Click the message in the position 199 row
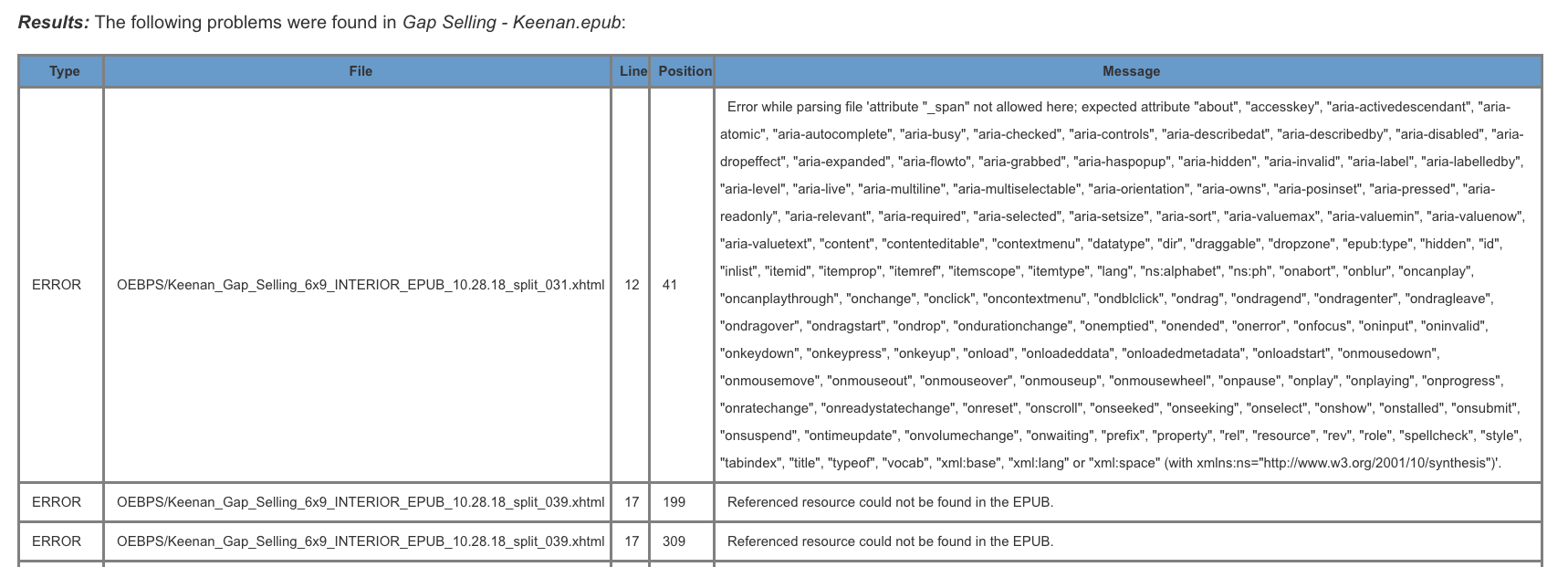 pyautogui.click(x=890, y=502)
